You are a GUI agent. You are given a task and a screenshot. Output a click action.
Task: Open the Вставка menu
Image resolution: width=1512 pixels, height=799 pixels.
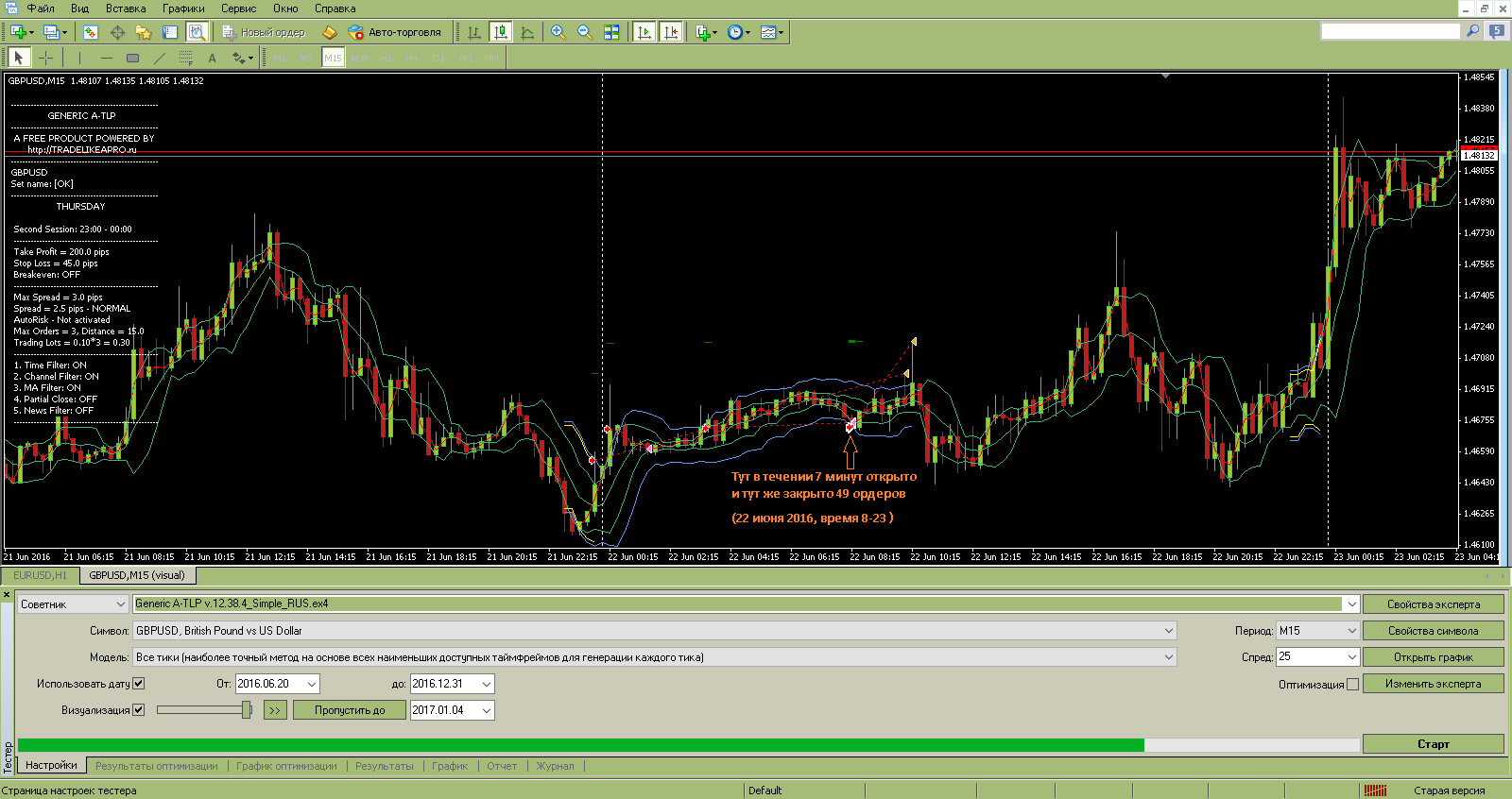[x=126, y=8]
